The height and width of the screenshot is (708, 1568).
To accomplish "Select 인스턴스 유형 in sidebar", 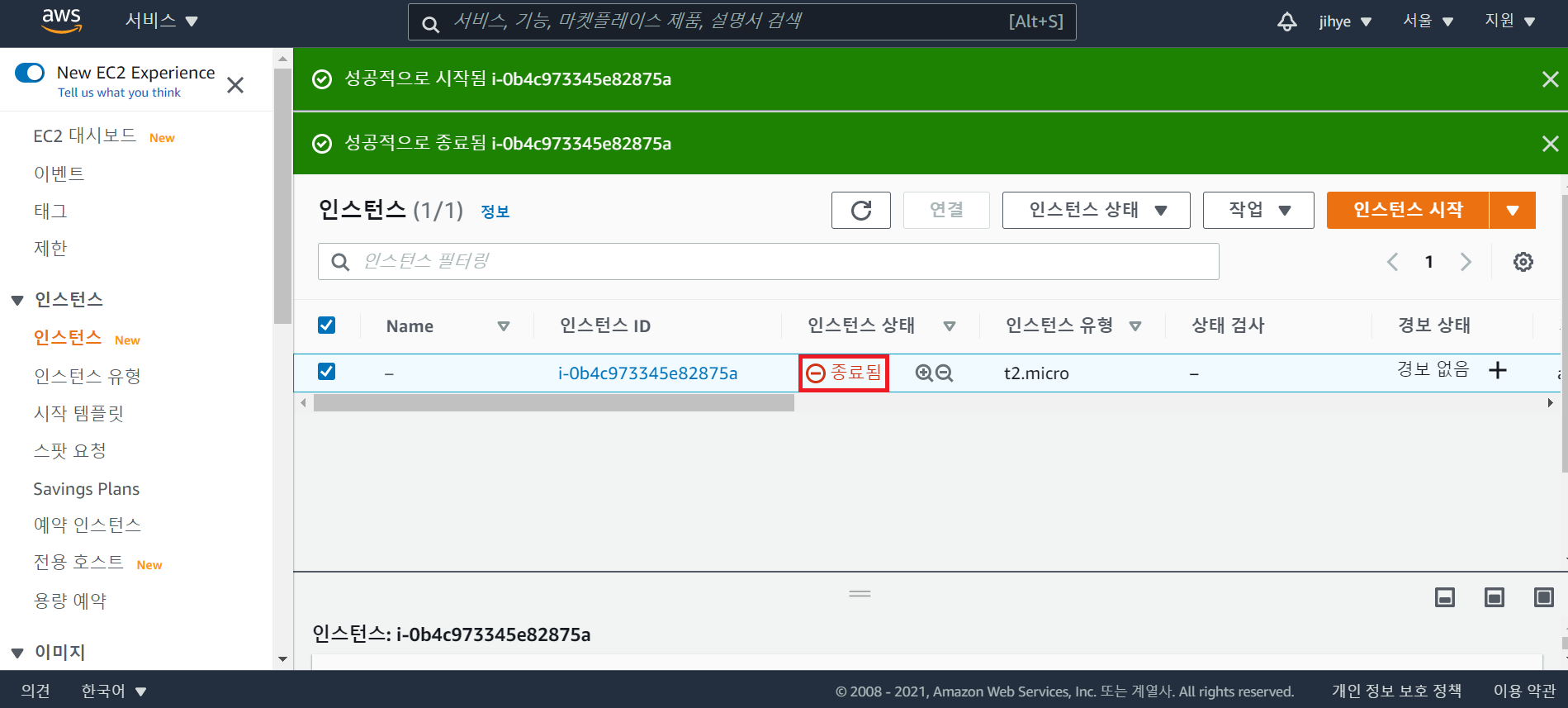I will coord(87,376).
